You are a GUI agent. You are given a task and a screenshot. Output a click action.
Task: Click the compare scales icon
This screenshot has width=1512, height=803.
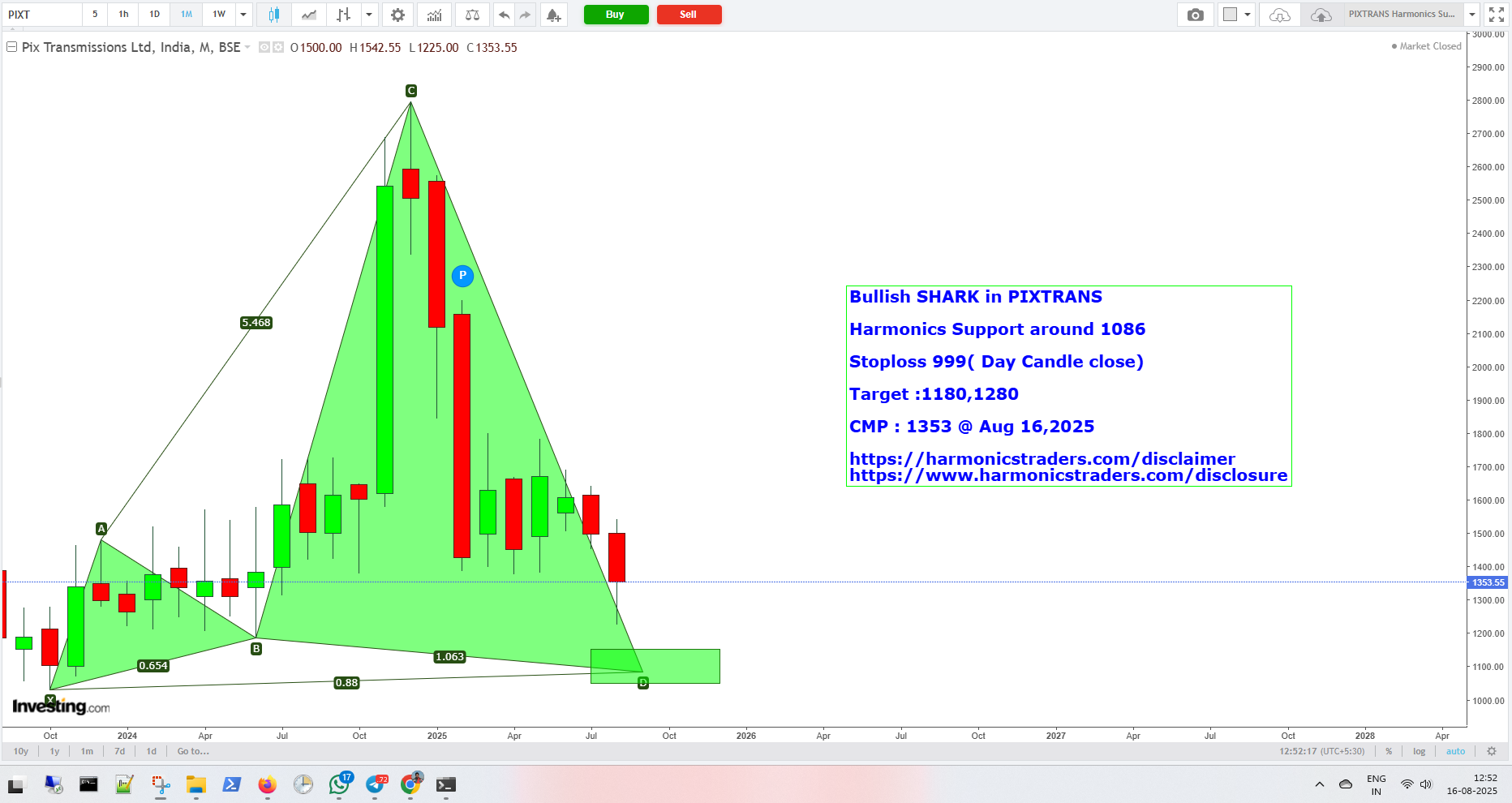coord(471,14)
